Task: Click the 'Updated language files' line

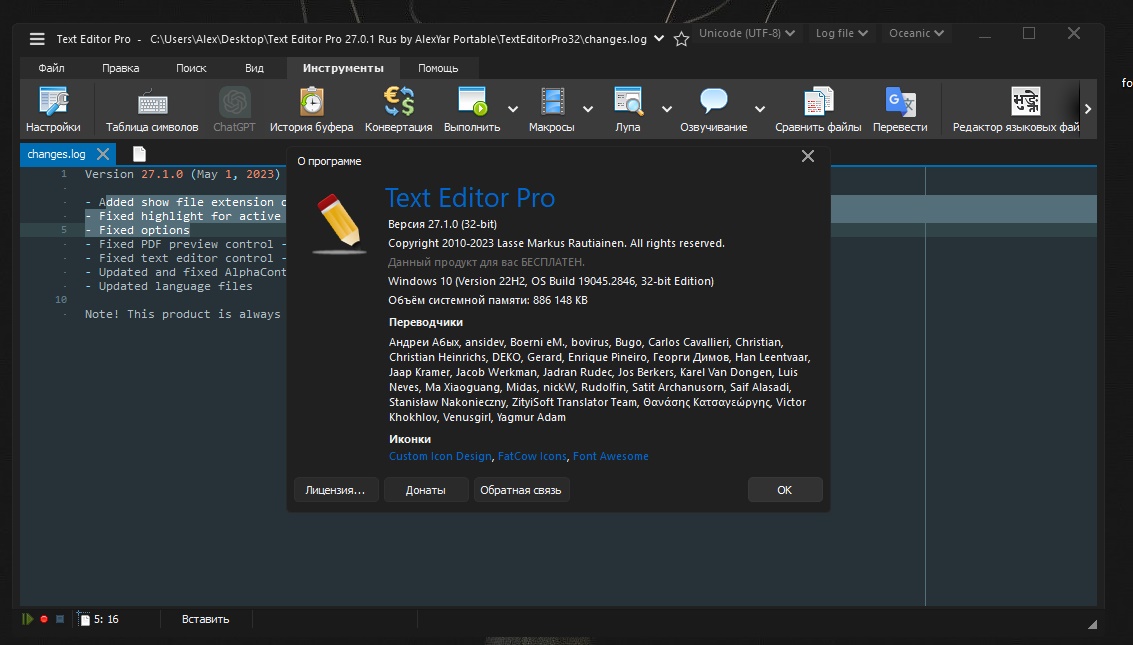Action: [169, 286]
